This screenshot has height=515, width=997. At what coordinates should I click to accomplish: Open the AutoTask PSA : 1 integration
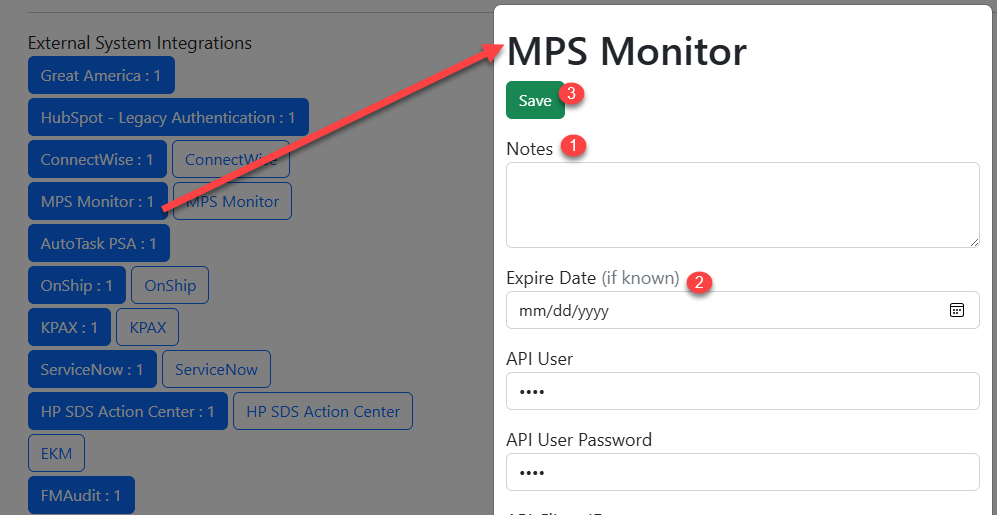99,244
